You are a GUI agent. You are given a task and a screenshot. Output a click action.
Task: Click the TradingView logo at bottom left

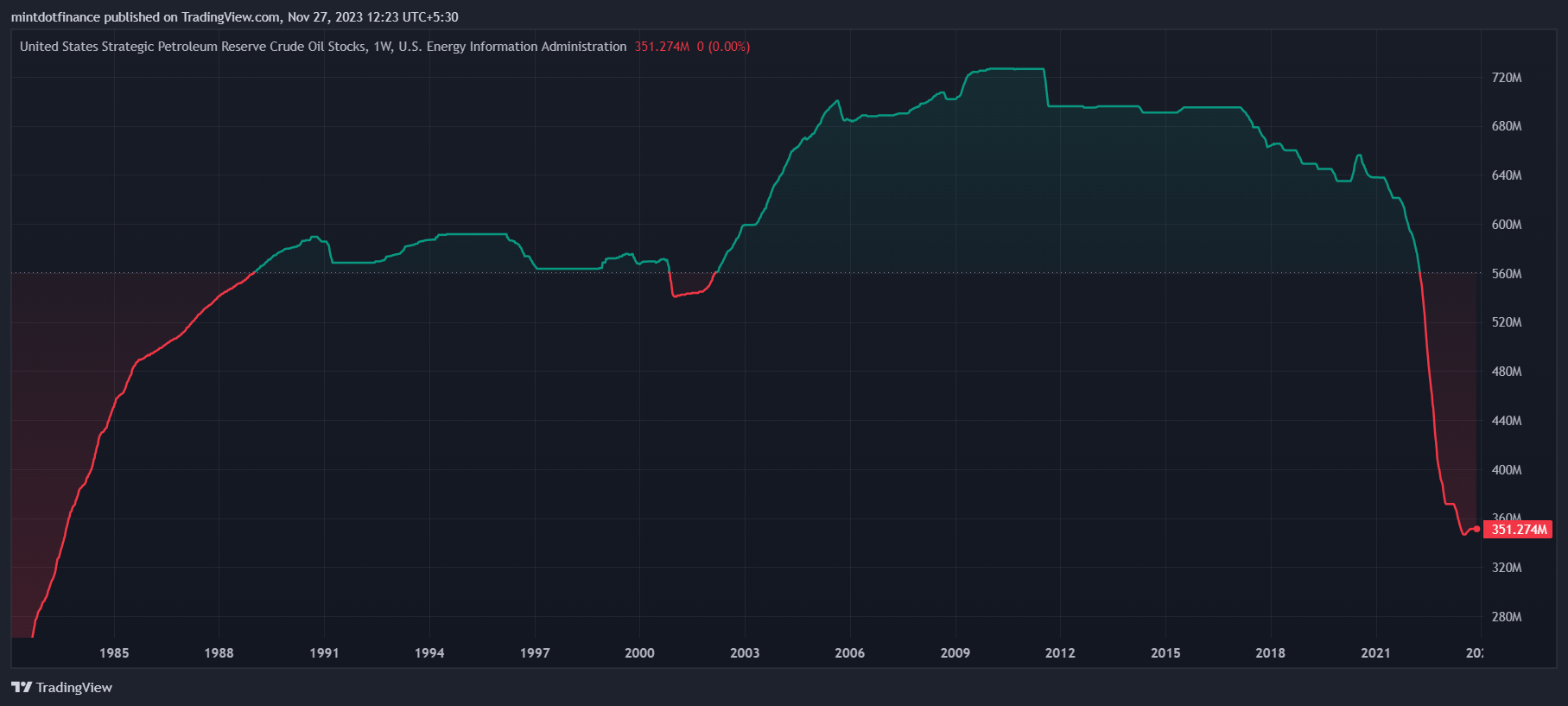point(61,687)
